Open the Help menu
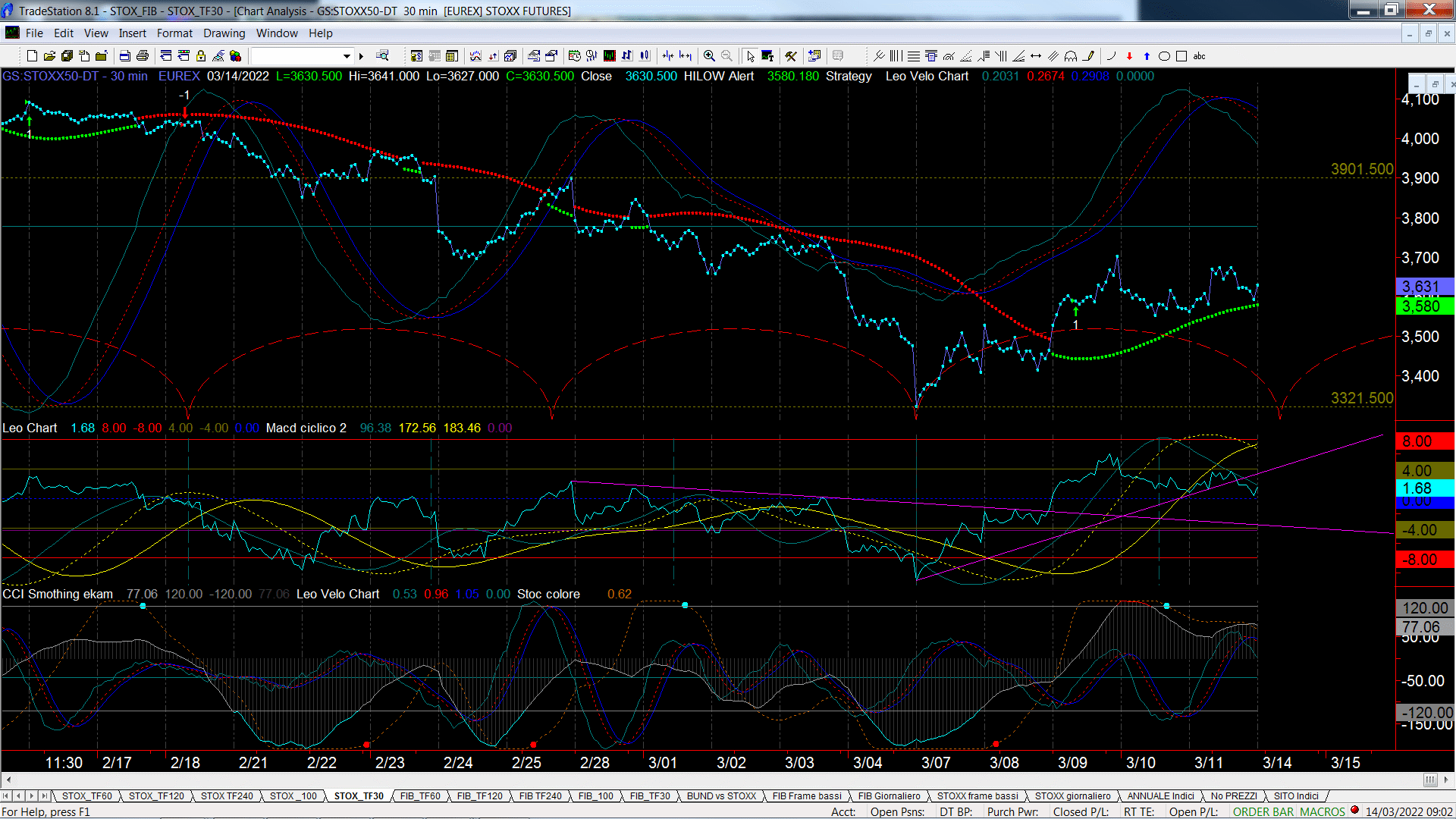 [320, 33]
